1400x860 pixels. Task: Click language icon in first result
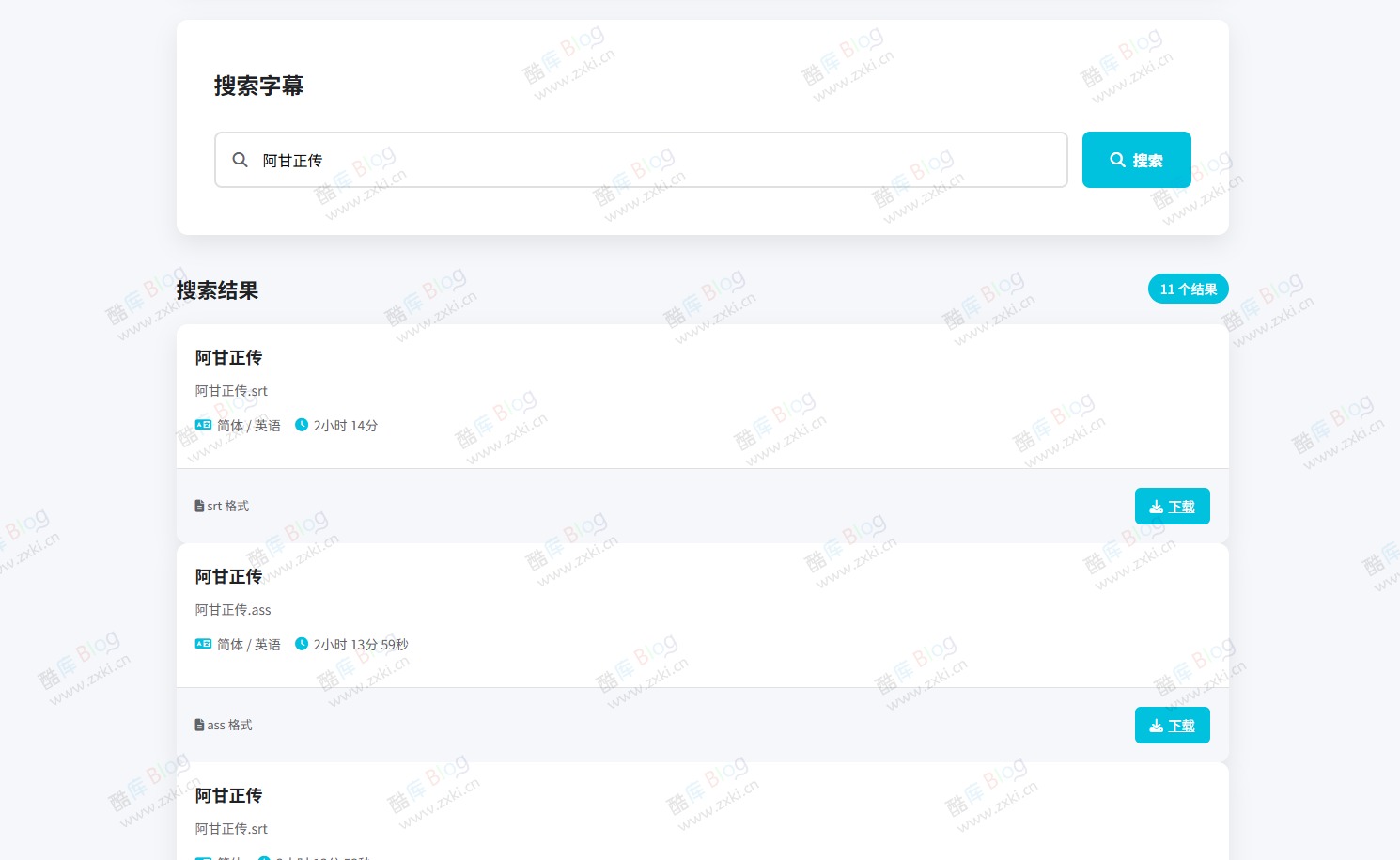(x=203, y=425)
